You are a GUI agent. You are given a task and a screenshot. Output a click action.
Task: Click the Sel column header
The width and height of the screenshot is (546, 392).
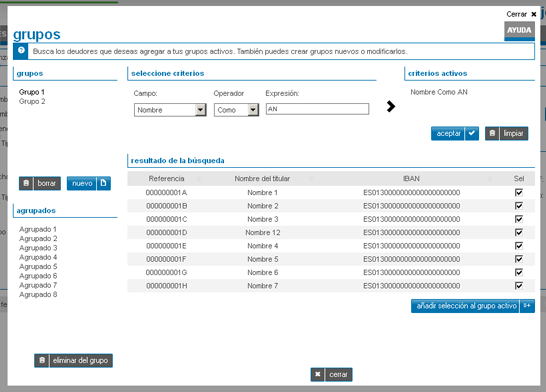coord(519,179)
